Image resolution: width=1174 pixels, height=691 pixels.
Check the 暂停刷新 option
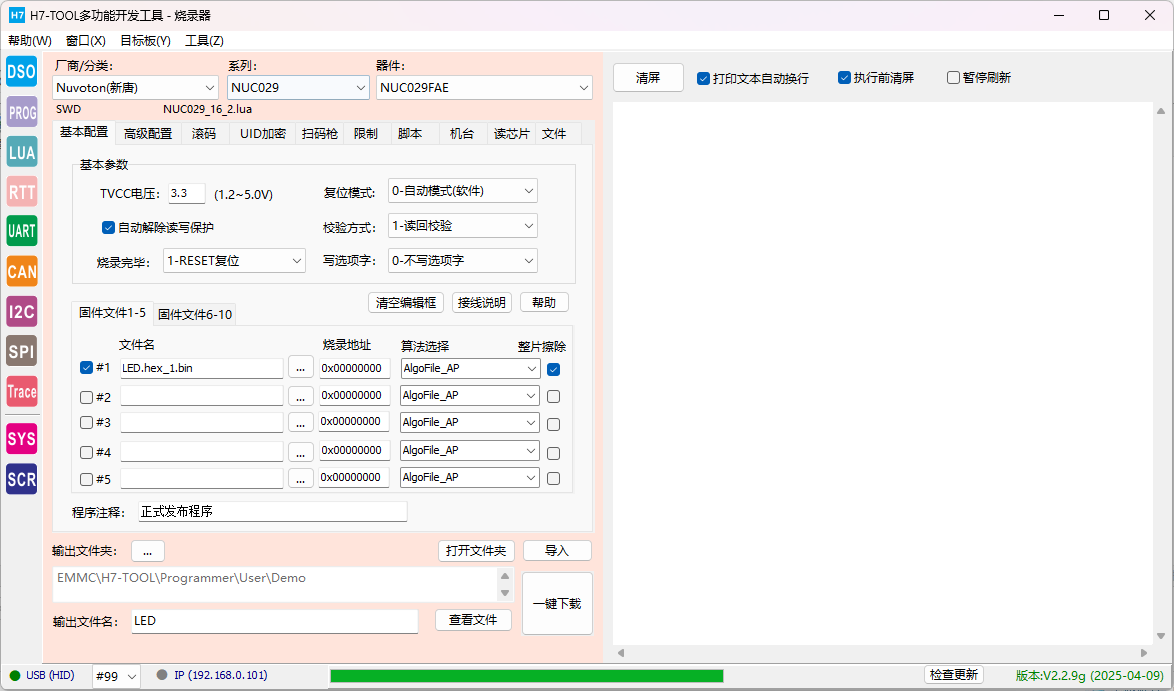pos(953,78)
